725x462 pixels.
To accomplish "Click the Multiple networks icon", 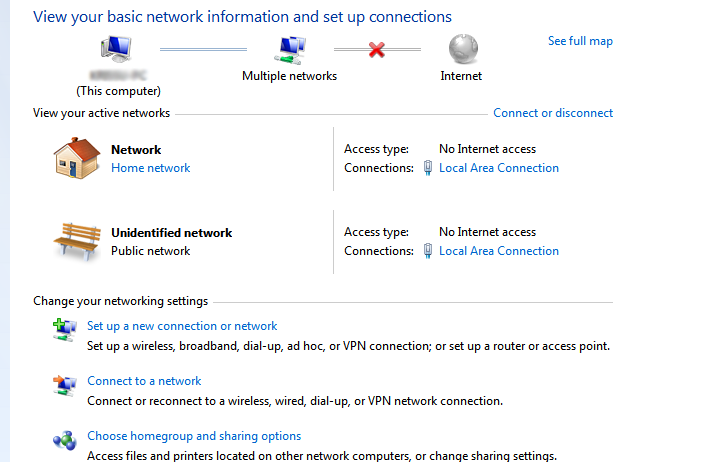I will (290, 49).
